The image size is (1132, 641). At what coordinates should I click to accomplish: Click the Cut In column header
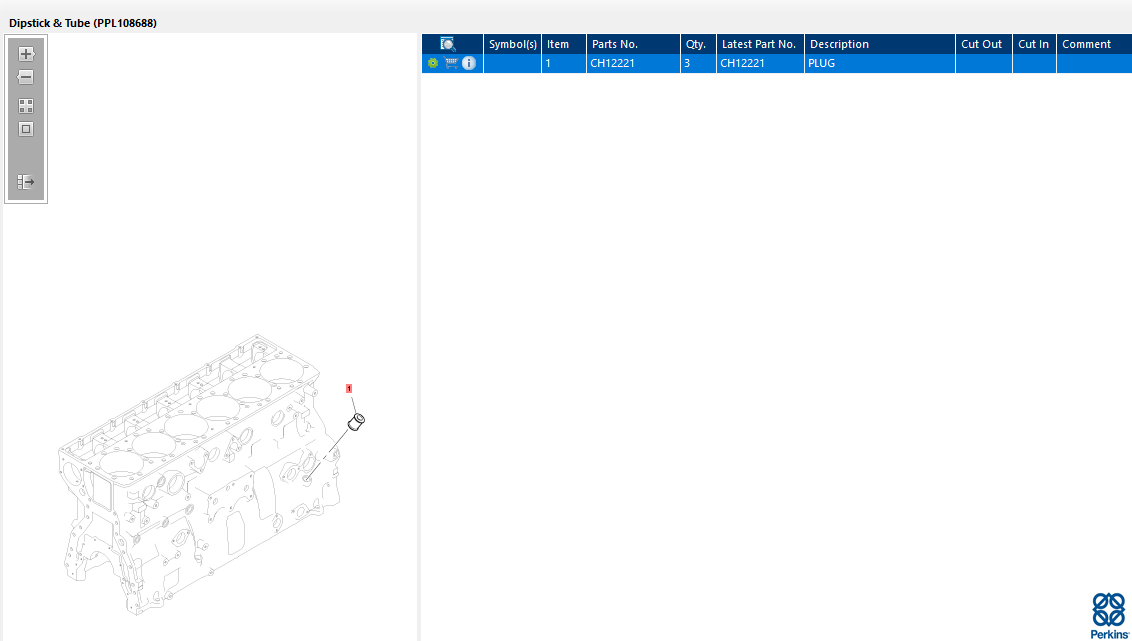(1035, 44)
